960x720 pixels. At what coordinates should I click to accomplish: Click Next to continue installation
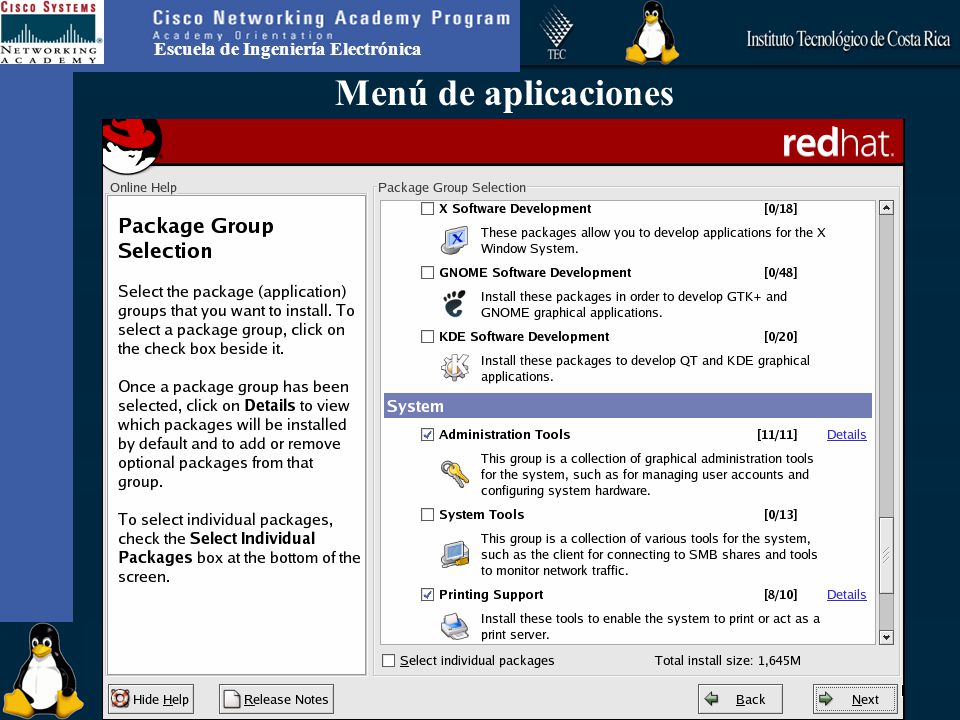pos(855,699)
